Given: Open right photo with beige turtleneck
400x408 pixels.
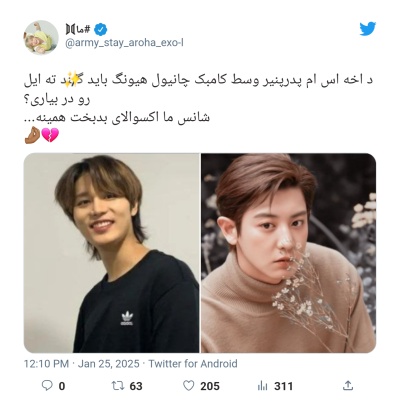Looking at the screenshot, I should 288,253.
